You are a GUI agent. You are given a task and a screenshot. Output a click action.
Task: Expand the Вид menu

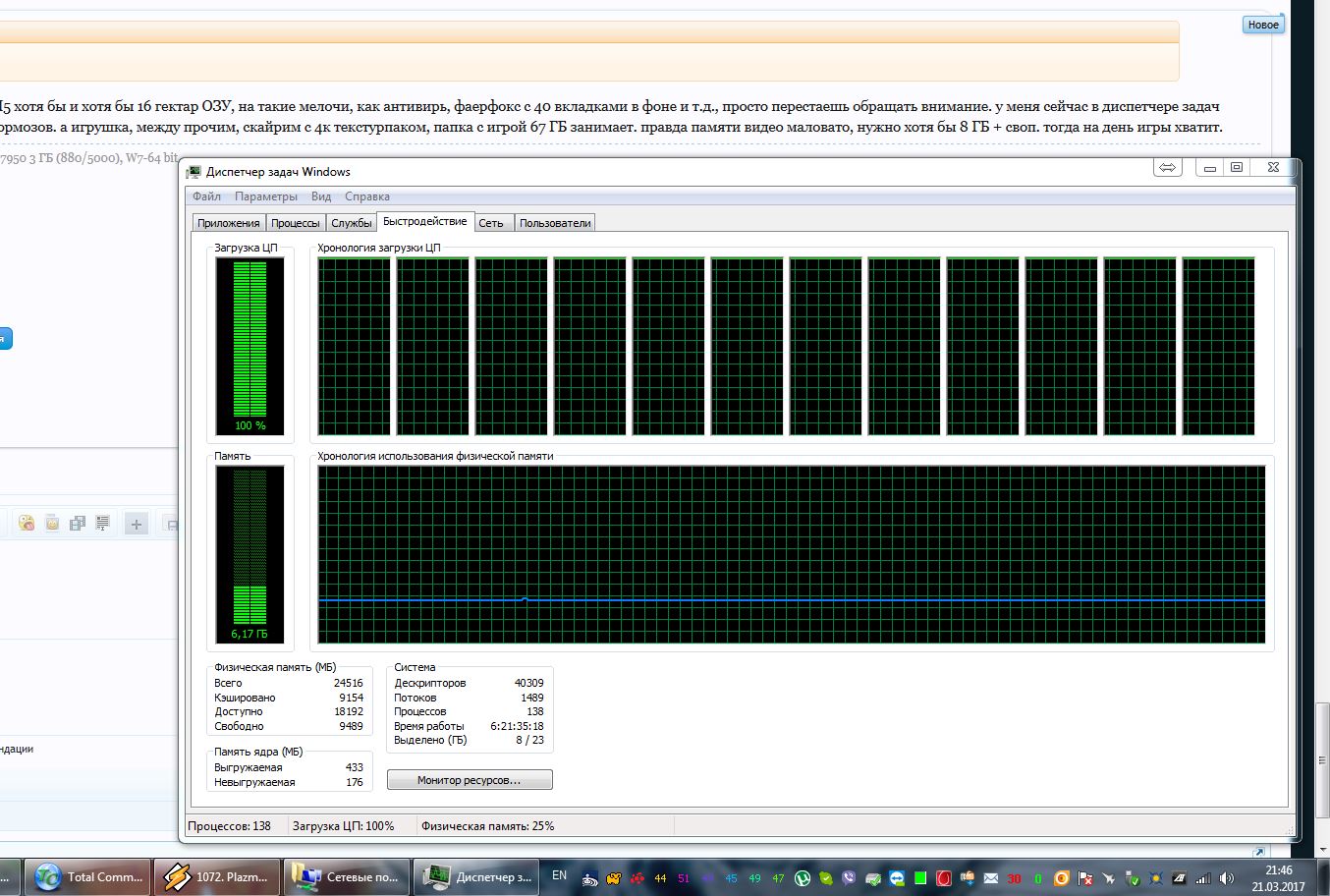(x=321, y=196)
